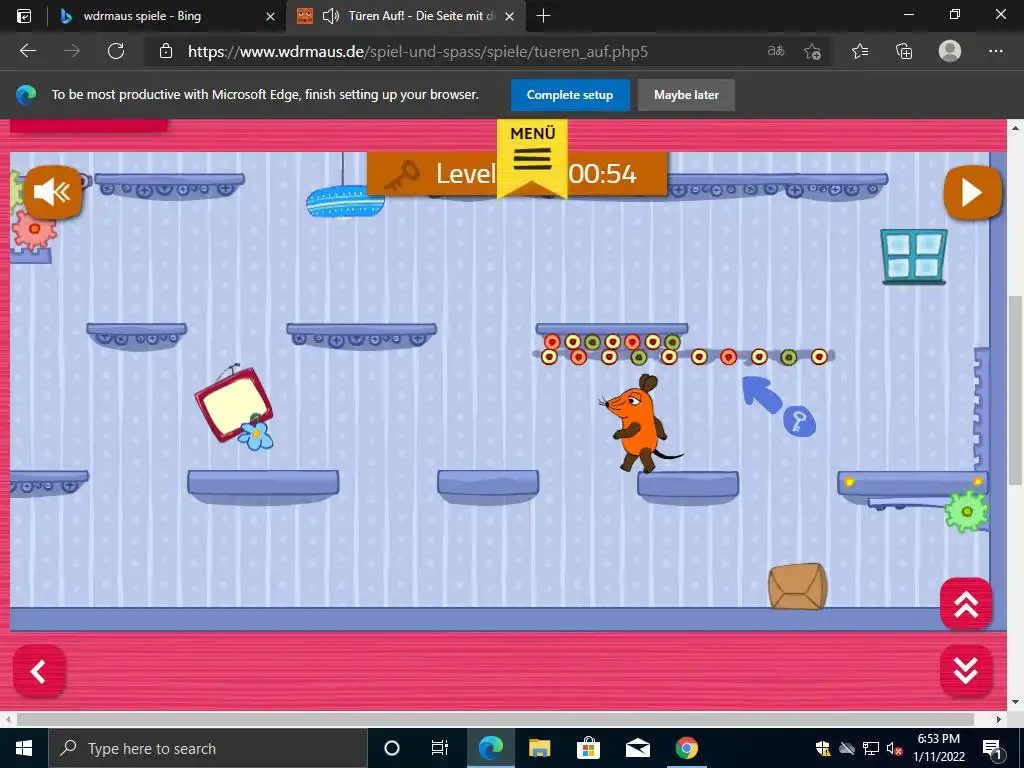Click the 00:54 timer display
Screen dimensions: 1024x768
point(602,174)
